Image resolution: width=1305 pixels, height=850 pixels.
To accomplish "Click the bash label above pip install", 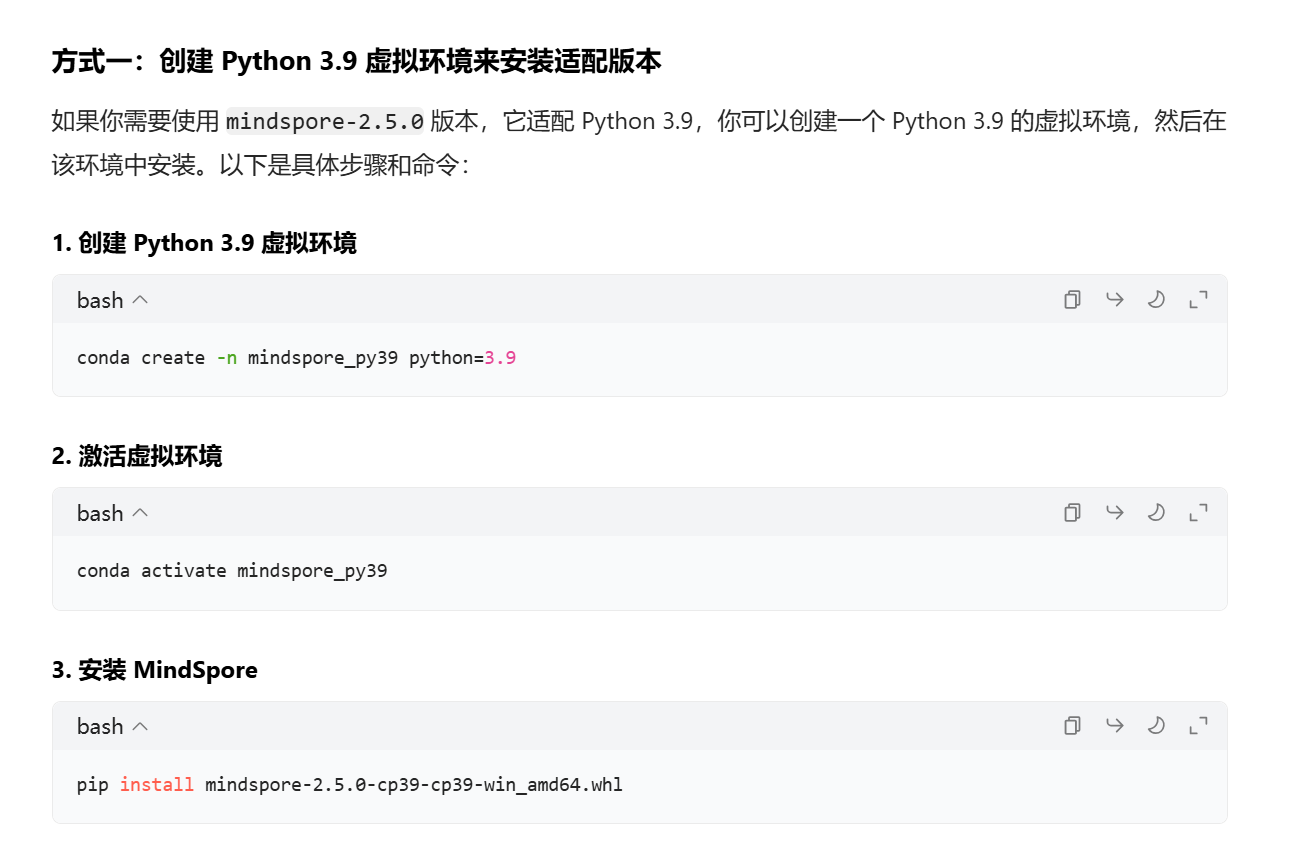I will point(97,725).
